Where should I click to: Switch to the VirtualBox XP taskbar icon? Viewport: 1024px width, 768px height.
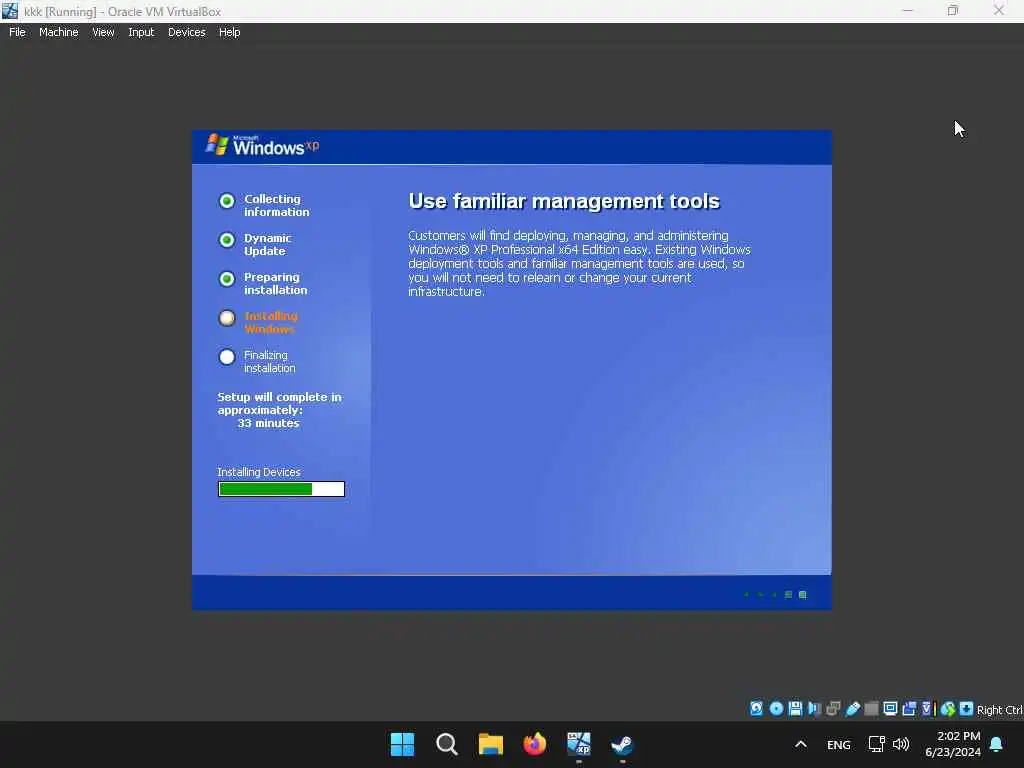(579, 744)
